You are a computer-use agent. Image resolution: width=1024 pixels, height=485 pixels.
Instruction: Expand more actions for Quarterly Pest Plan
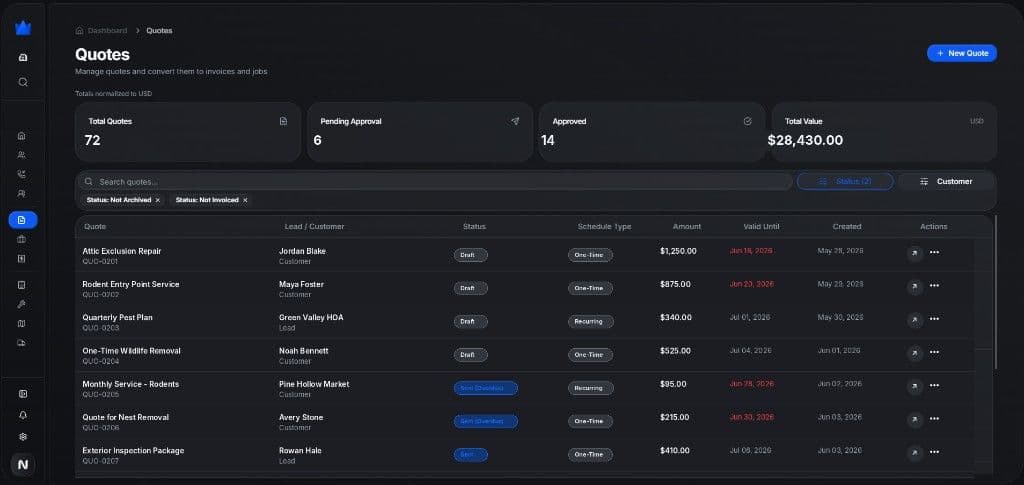point(935,319)
